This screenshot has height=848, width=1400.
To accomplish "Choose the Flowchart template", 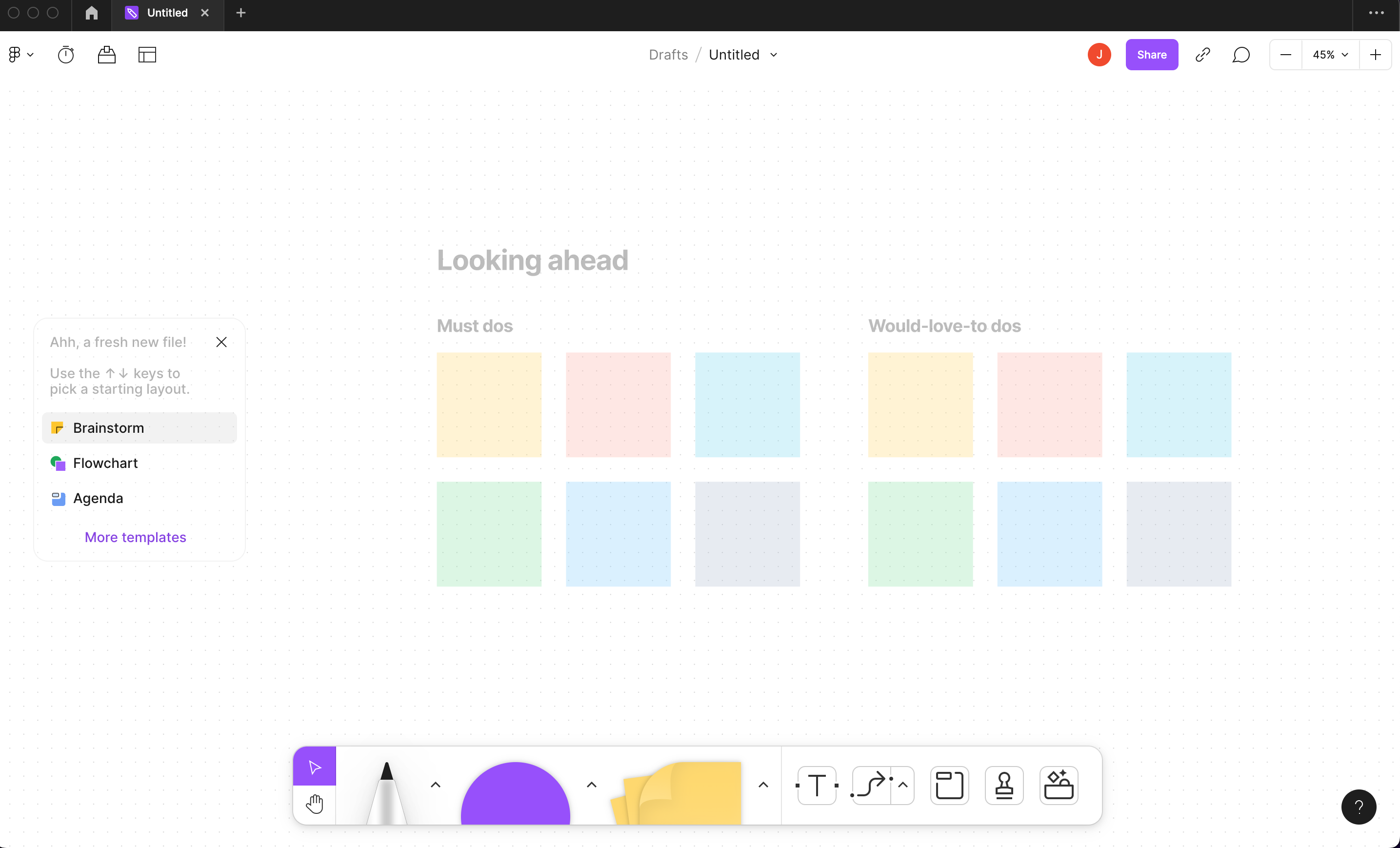I will 105,463.
